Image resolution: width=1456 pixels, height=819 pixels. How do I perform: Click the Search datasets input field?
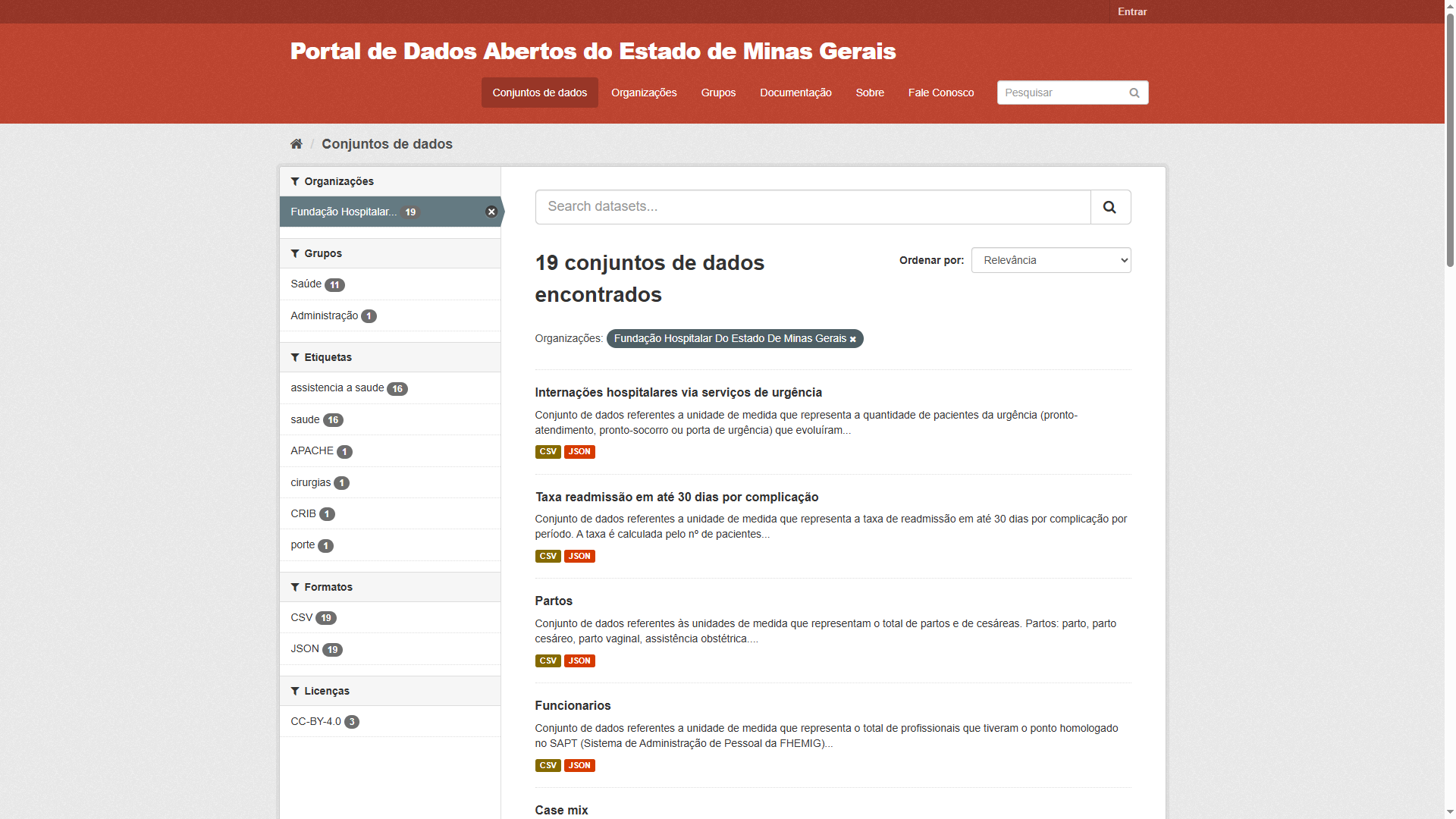tap(812, 207)
